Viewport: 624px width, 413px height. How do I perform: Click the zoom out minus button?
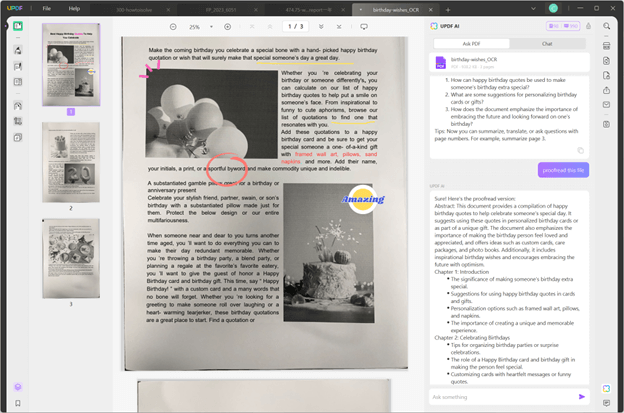pos(172,26)
